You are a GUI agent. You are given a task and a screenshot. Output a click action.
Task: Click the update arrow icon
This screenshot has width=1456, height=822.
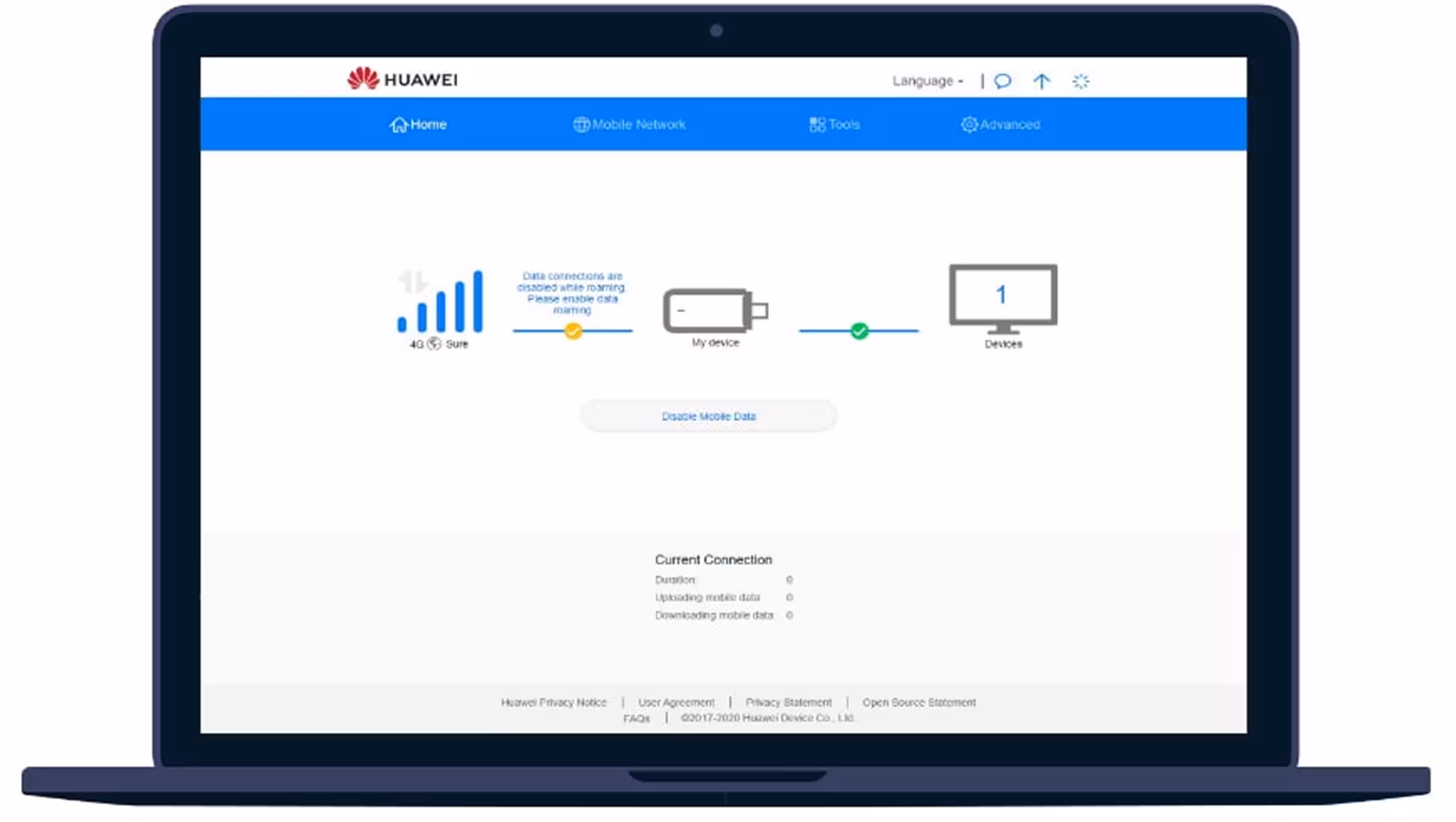1041,81
